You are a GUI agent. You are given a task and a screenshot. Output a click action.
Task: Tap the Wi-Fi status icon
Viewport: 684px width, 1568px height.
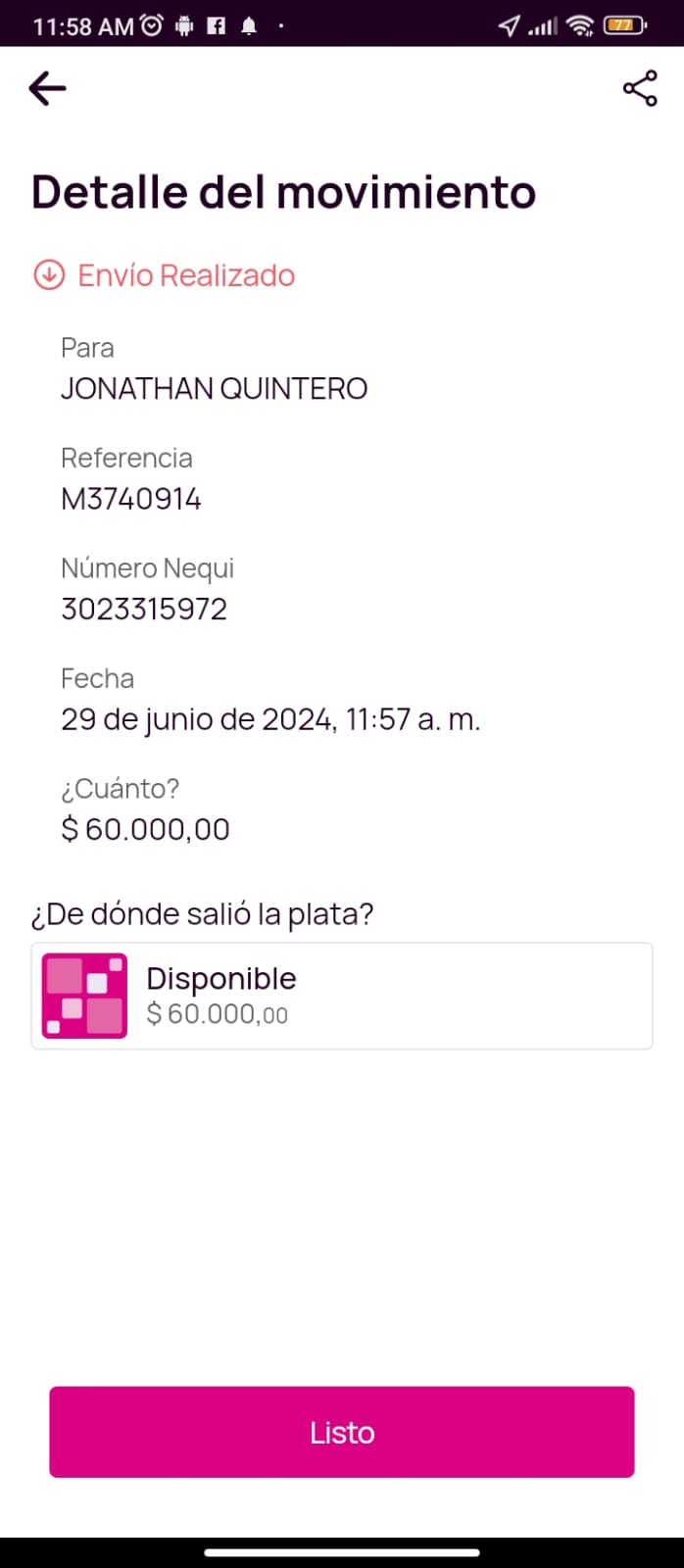point(580,25)
